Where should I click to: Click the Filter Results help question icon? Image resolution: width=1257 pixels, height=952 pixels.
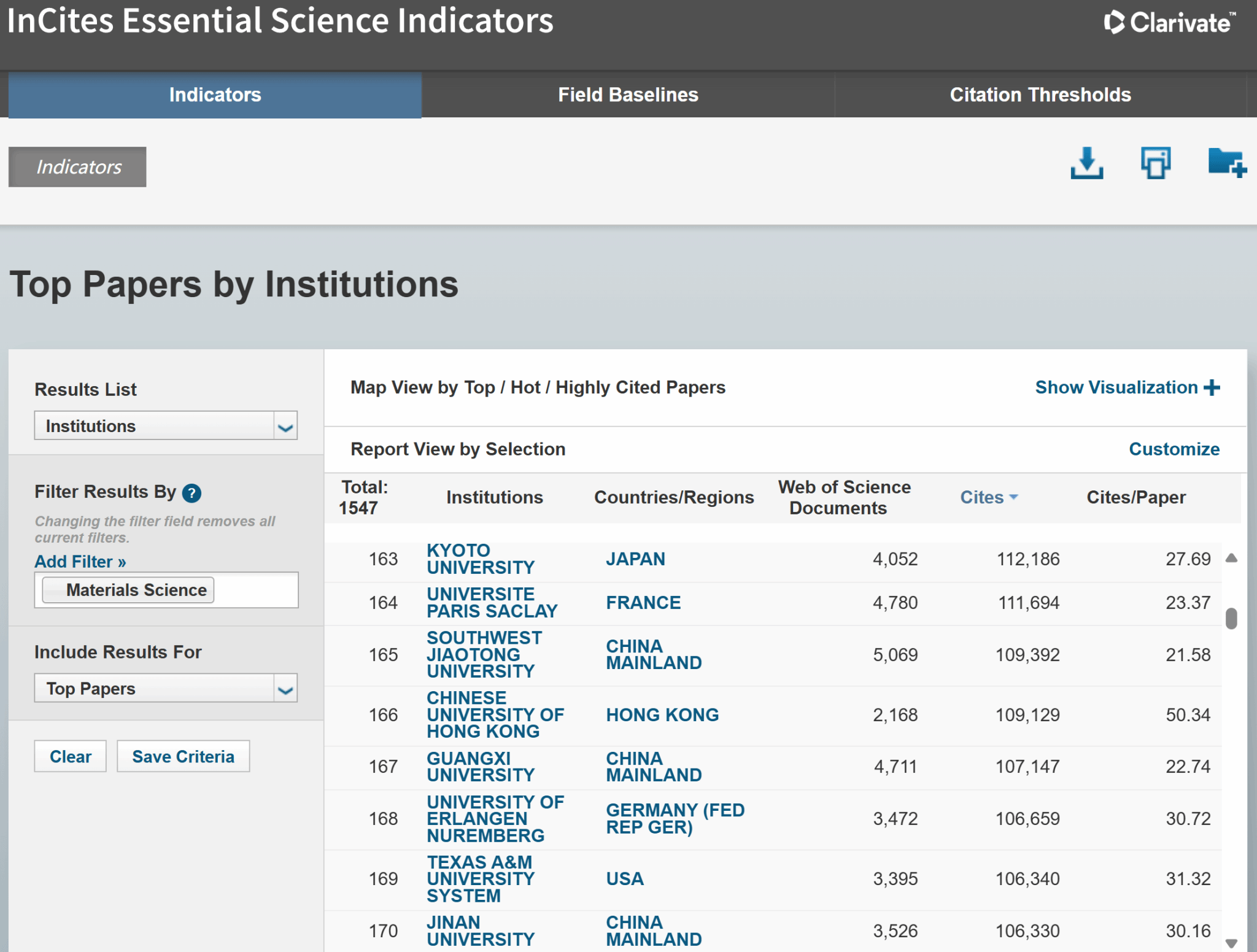(191, 493)
